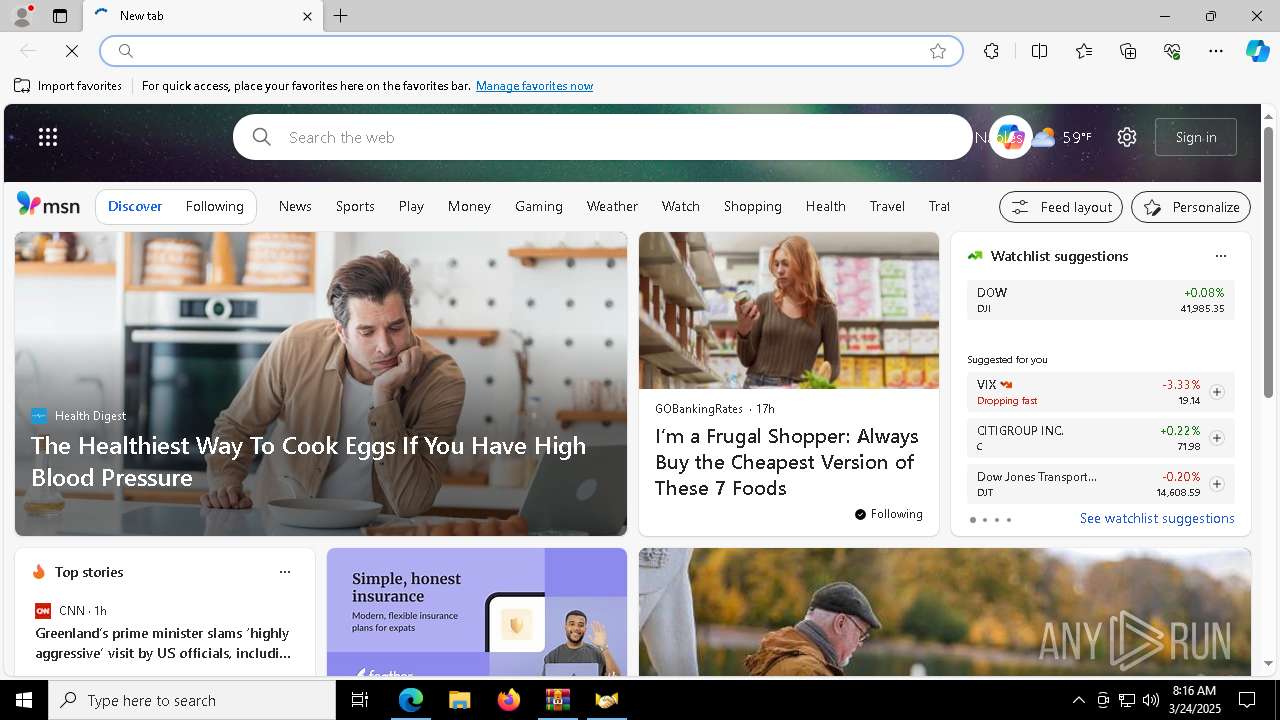Open the 59°F weather widget
1280x720 pixels.
[x=1063, y=137]
